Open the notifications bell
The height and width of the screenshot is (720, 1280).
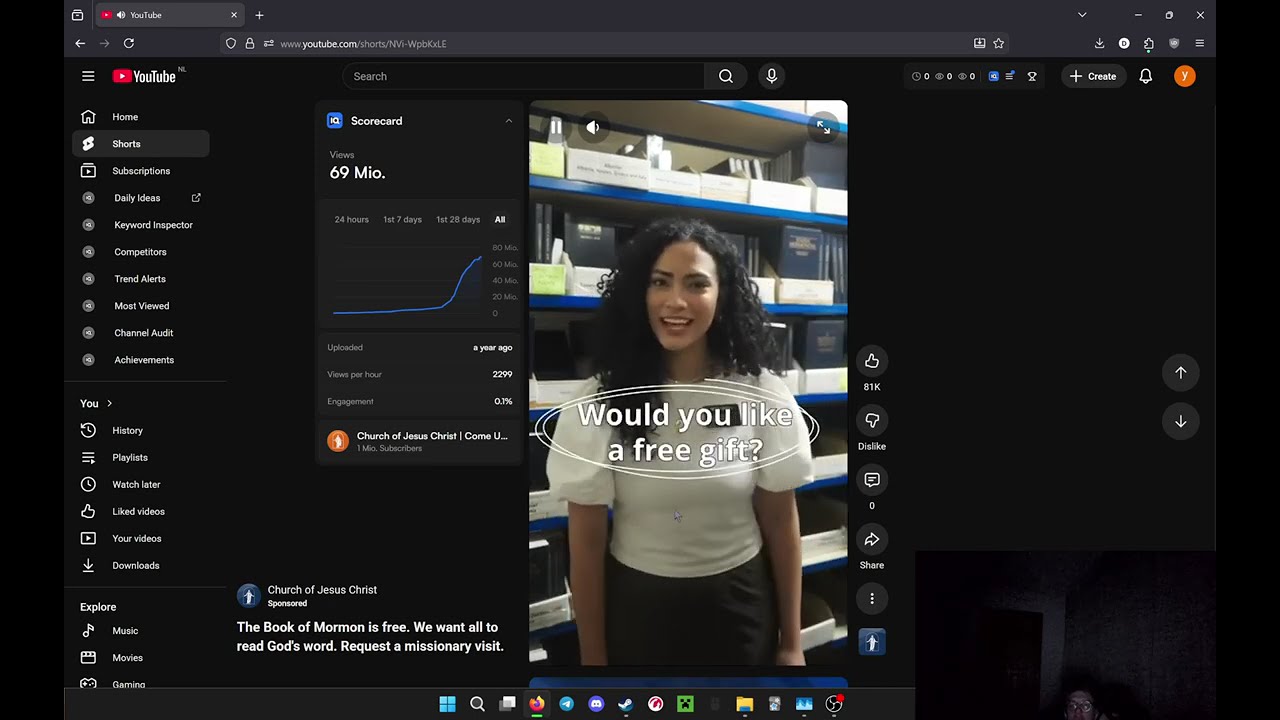pyautogui.click(x=1146, y=76)
